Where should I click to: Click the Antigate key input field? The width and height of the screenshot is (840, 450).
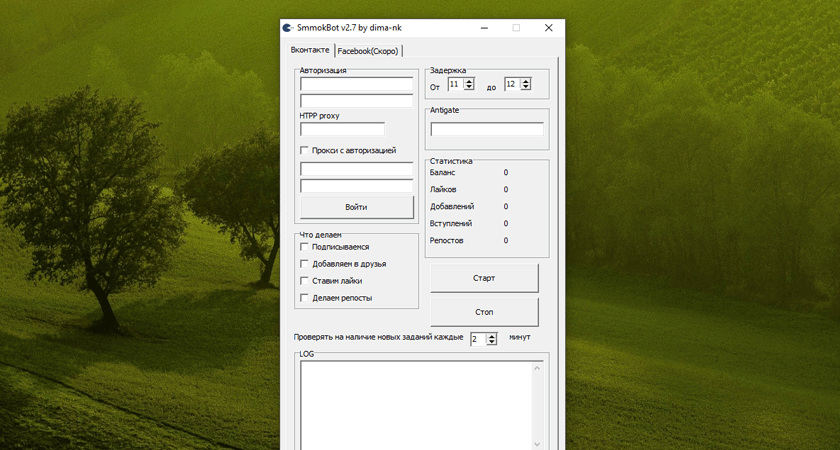pos(487,129)
